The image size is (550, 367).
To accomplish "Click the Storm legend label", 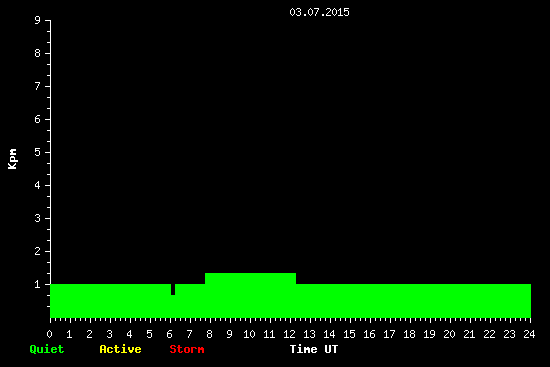I will (187, 349).
